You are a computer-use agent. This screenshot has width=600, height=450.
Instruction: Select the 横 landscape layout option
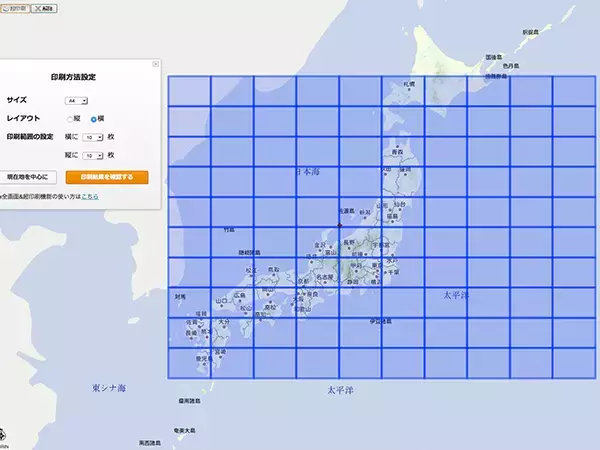point(93,118)
